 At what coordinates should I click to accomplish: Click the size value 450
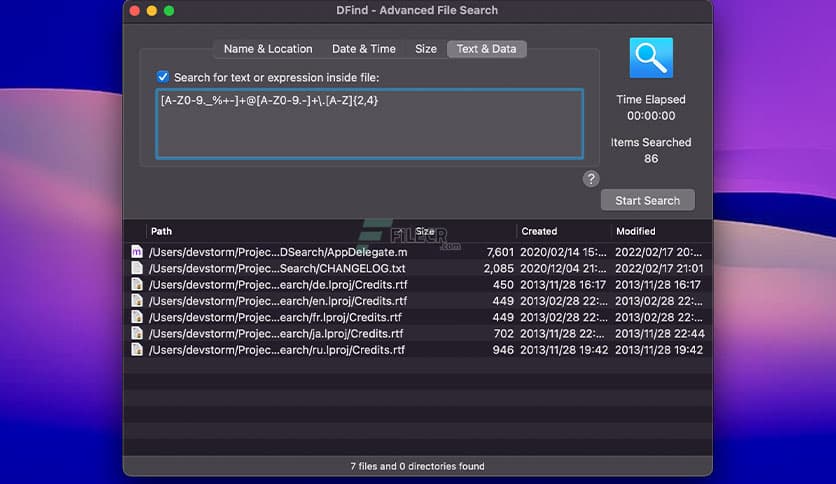503,285
